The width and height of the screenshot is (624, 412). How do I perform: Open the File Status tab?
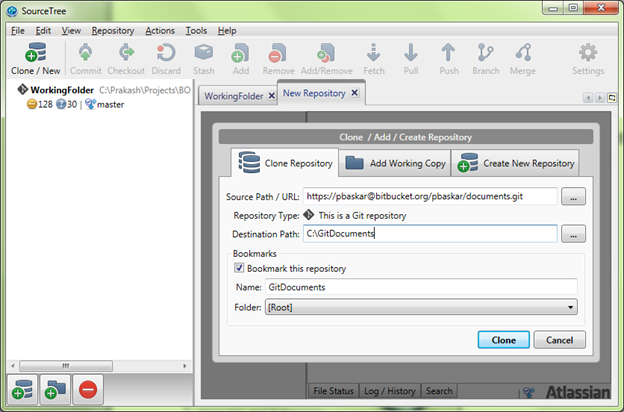[333, 391]
